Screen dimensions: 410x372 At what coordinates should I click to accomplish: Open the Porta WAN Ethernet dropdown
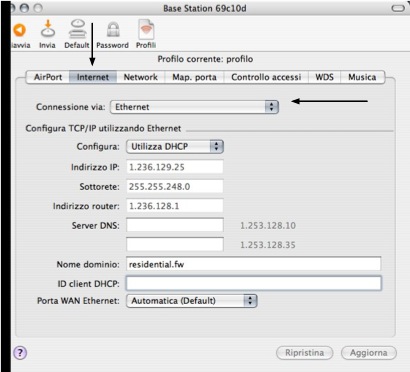192,301
